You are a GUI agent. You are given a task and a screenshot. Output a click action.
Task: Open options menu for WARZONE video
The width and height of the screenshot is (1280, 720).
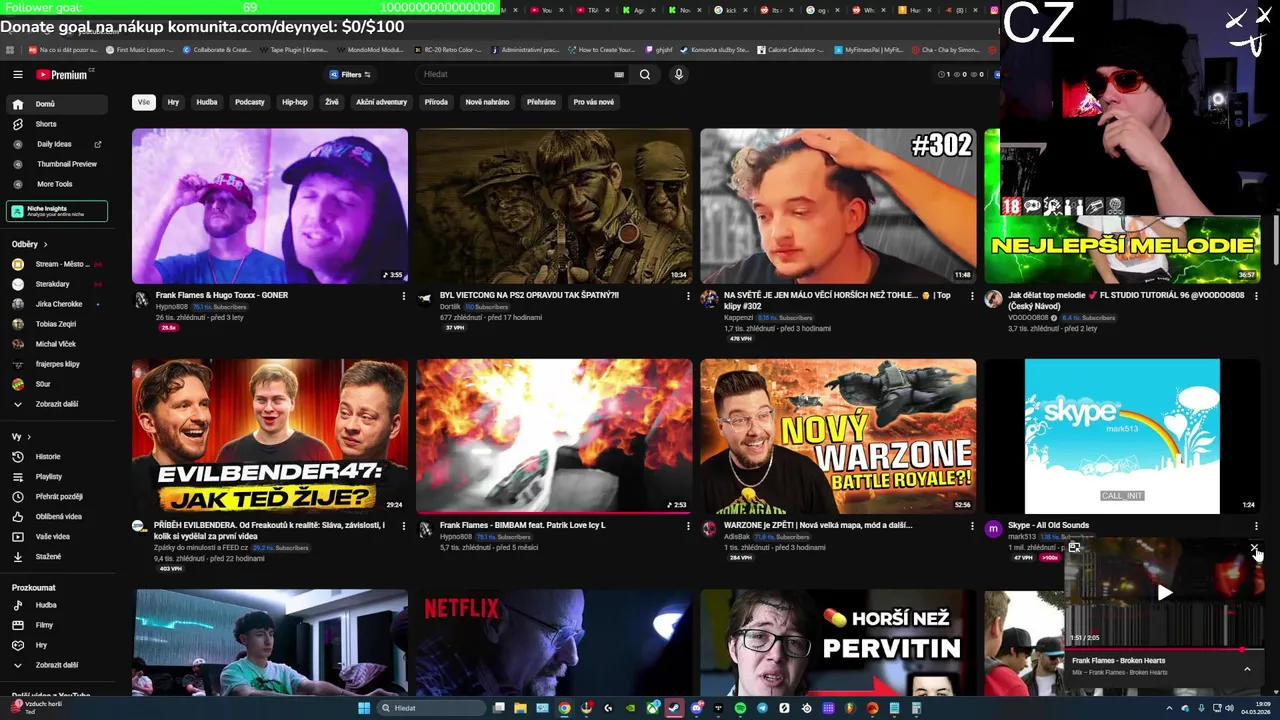[972, 526]
